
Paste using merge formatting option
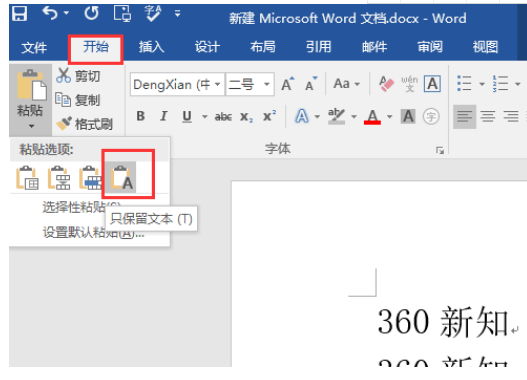[59, 177]
